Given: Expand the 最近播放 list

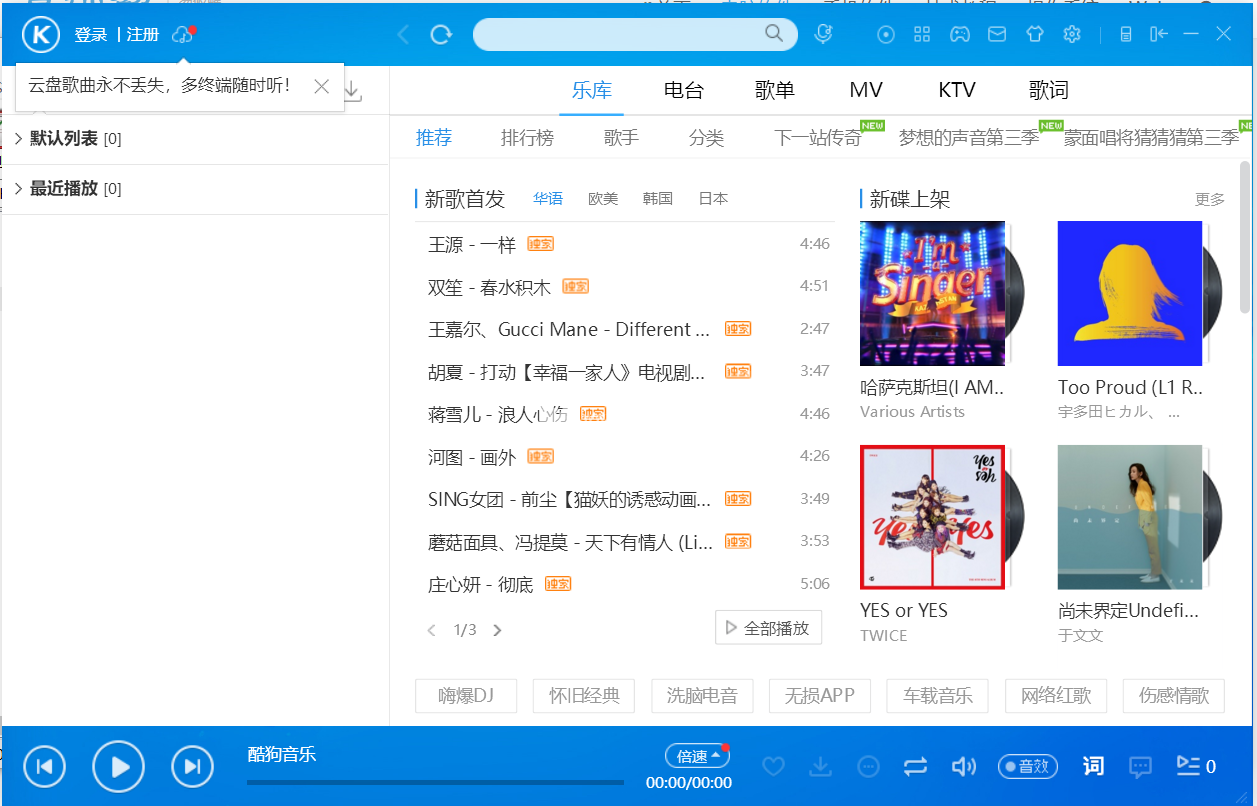Looking at the screenshot, I should pyautogui.click(x=18, y=189).
